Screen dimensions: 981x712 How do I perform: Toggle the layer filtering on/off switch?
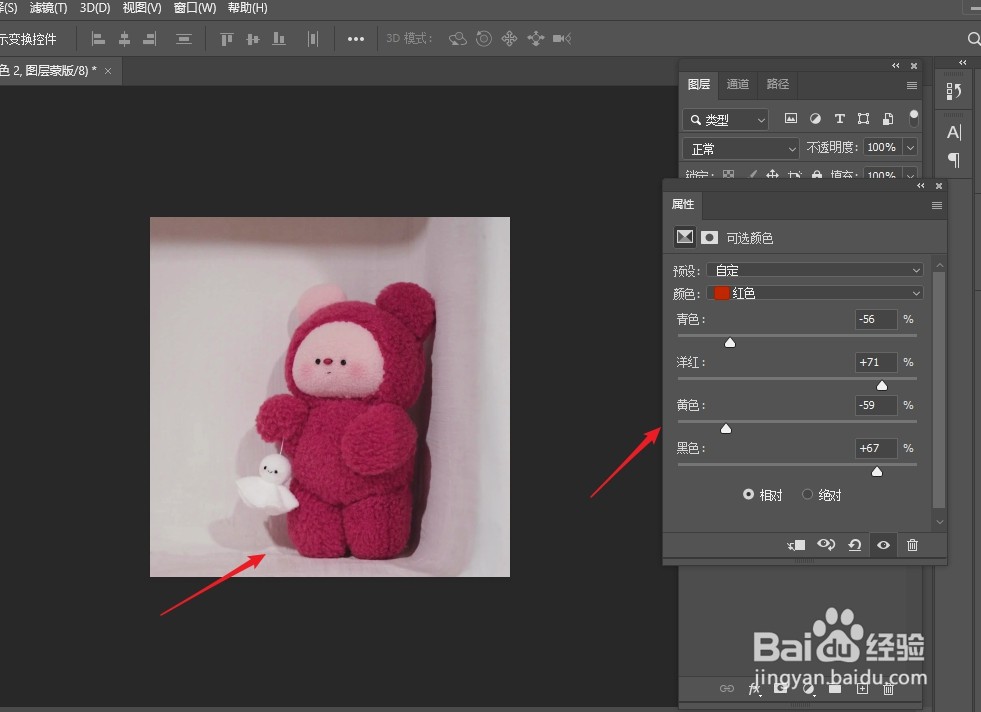point(913,118)
